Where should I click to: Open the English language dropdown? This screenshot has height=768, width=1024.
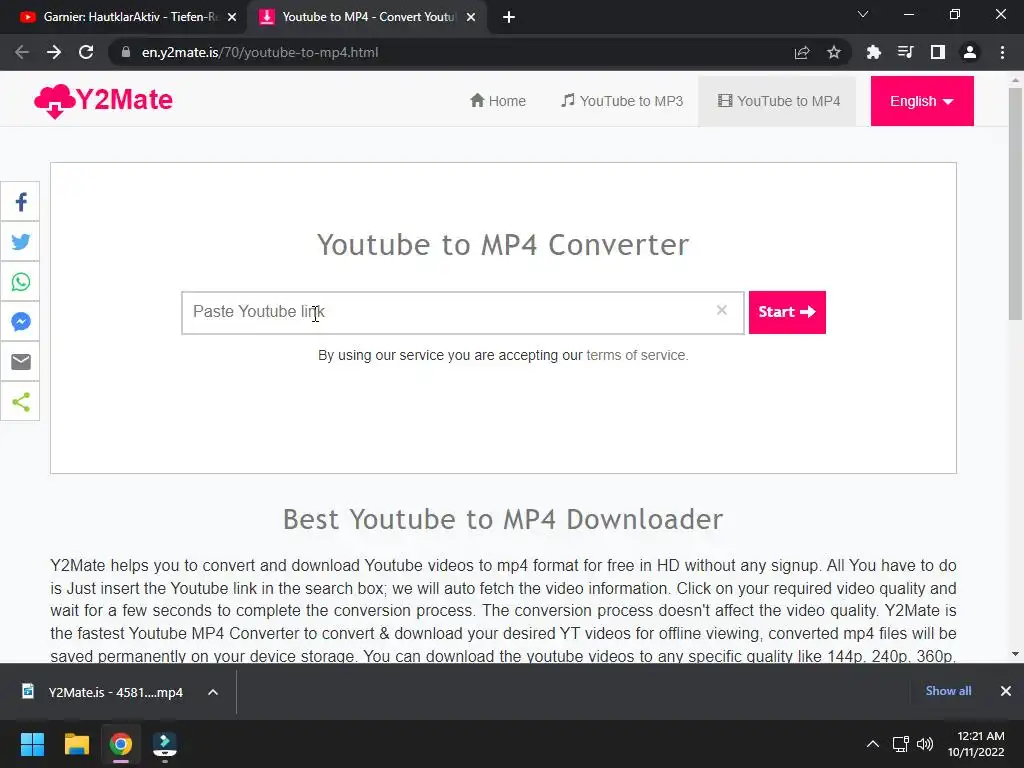coord(921,101)
